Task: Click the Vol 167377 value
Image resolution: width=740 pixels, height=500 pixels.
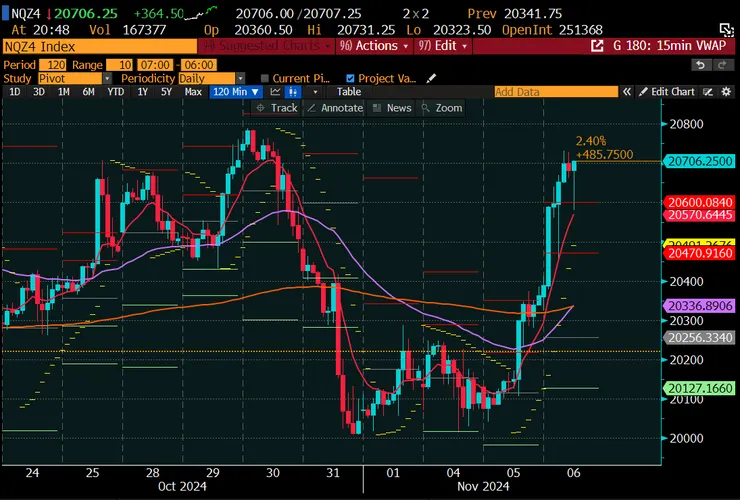Action: pos(144,30)
